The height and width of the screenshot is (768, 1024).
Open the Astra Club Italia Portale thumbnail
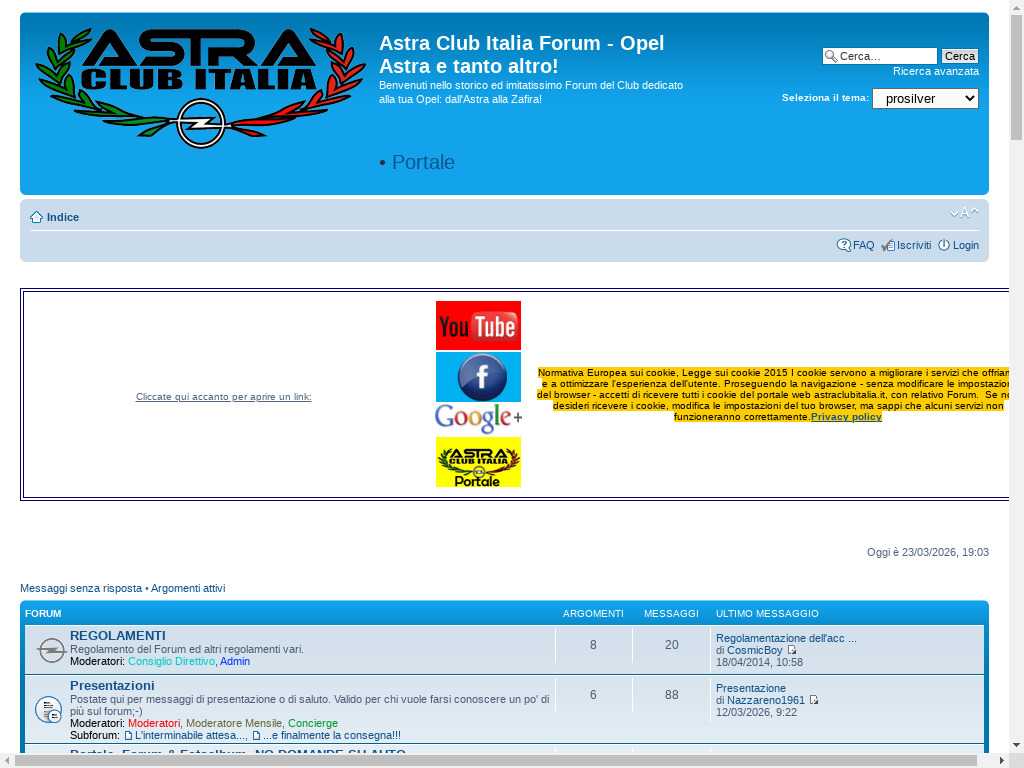point(478,462)
